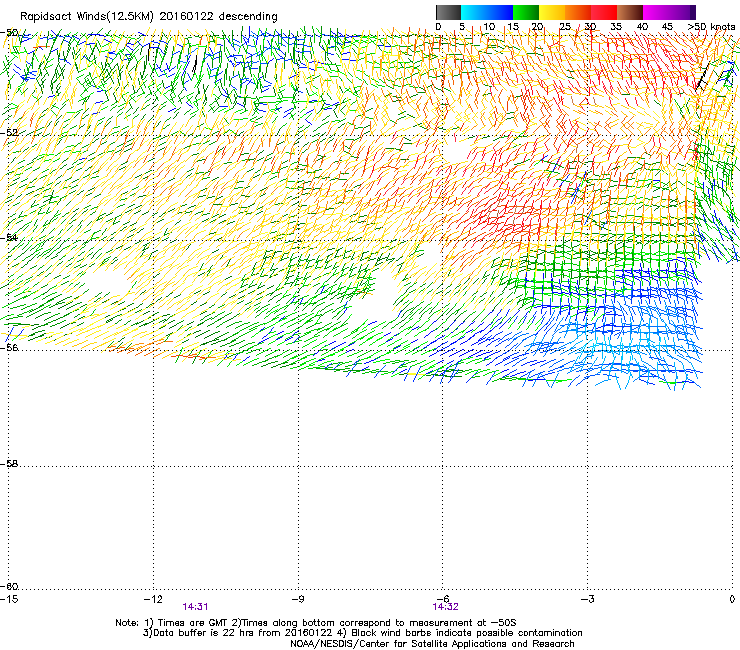Click the '45' legend scale label
Image resolution: width=740 pixels, height=650 pixels.
click(667, 27)
